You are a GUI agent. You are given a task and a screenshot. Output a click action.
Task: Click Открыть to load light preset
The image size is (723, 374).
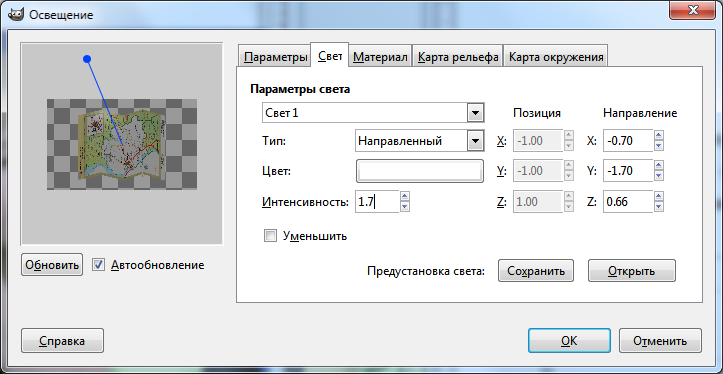[x=632, y=271]
